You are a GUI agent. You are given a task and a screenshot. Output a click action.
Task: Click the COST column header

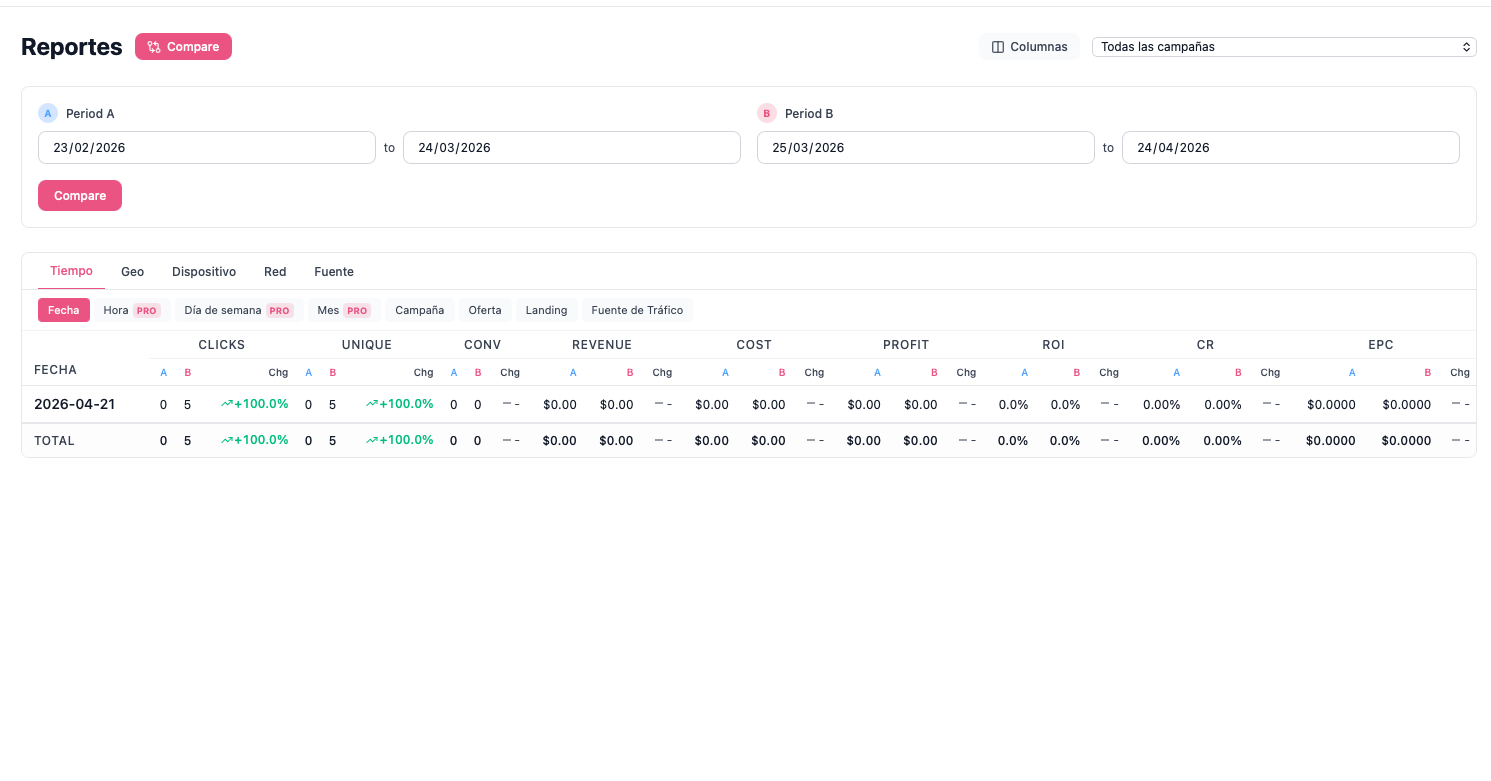[x=754, y=345]
